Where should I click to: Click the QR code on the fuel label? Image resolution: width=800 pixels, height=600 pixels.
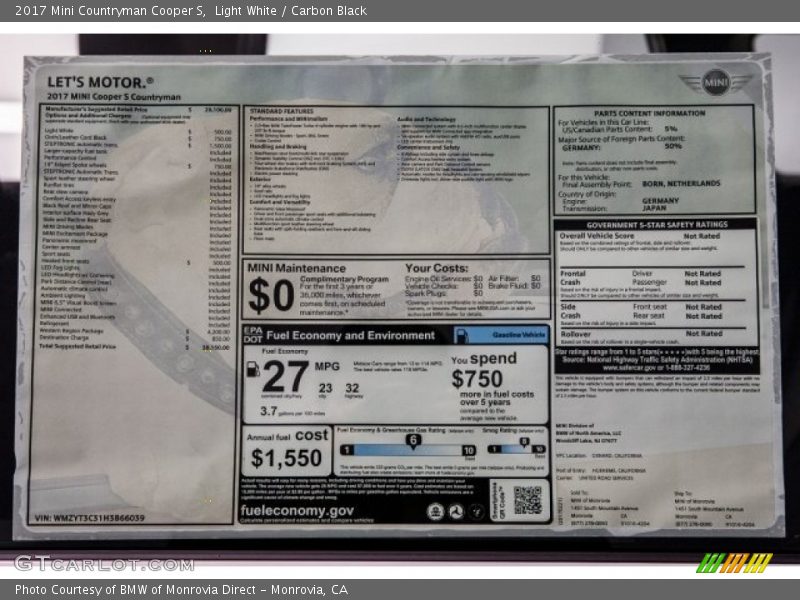(x=527, y=501)
